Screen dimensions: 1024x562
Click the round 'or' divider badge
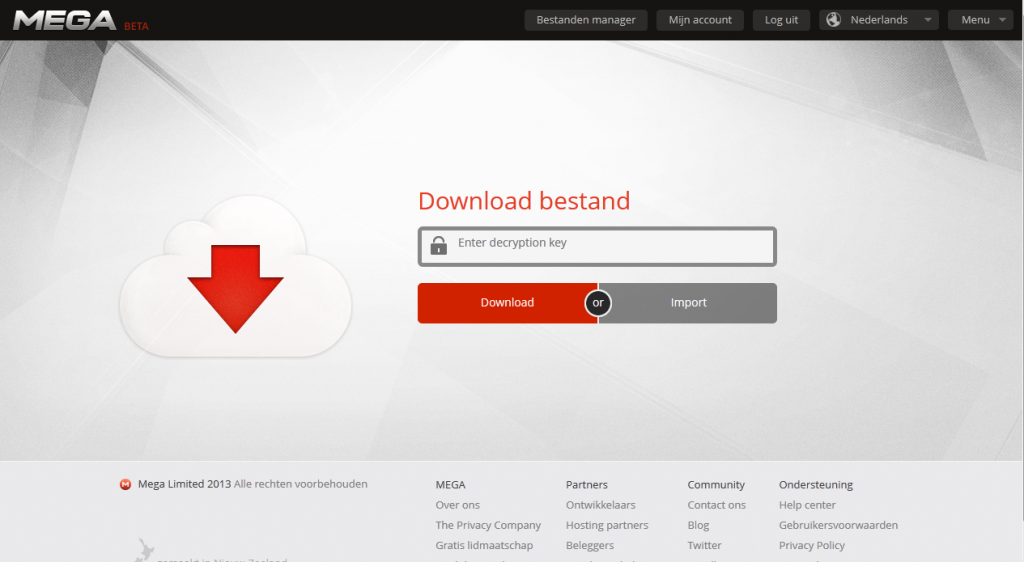coord(598,303)
